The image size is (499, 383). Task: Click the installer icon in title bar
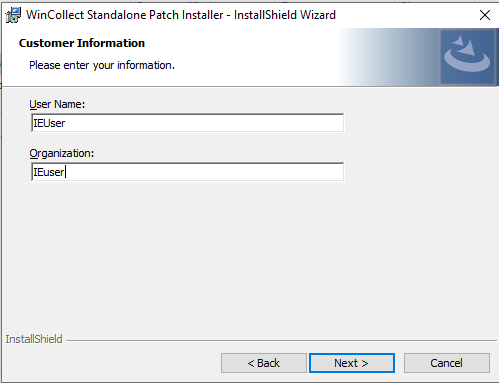pyautogui.click(x=13, y=15)
